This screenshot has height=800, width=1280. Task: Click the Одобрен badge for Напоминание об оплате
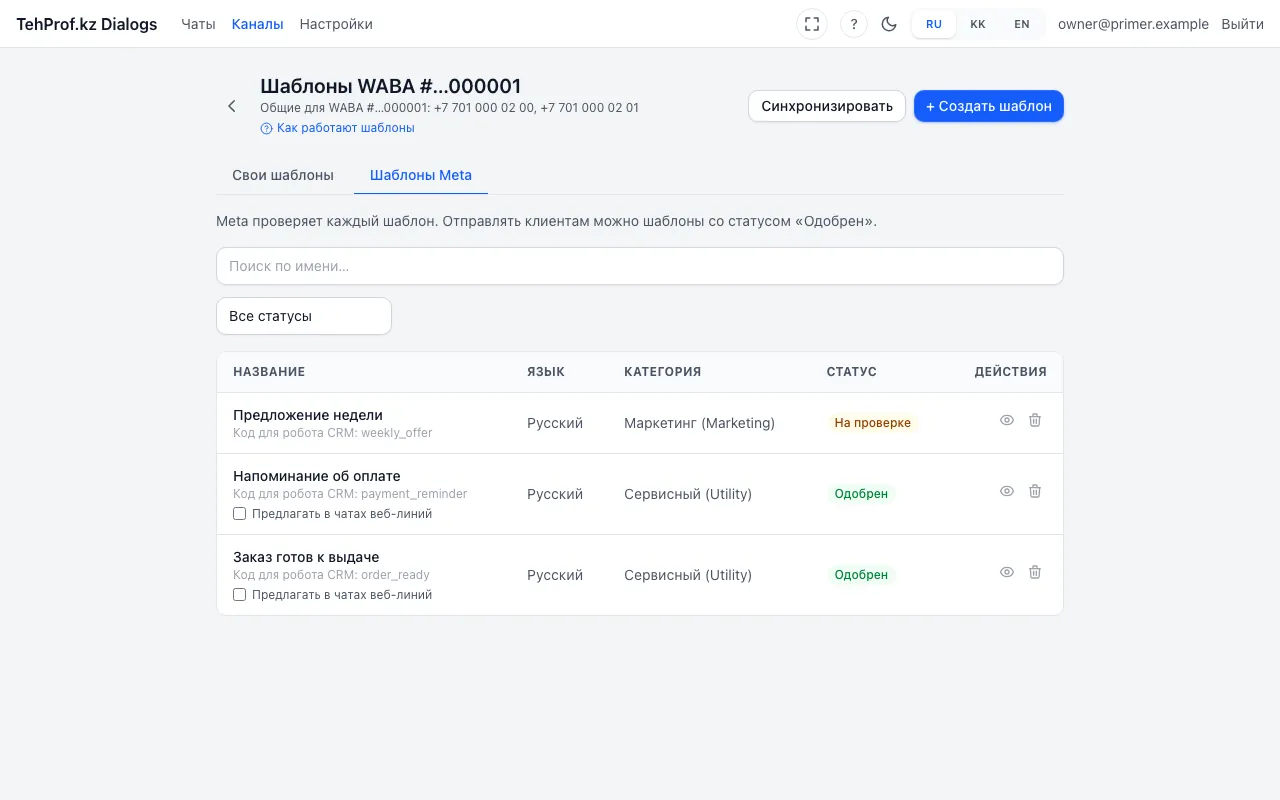tap(861, 494)
